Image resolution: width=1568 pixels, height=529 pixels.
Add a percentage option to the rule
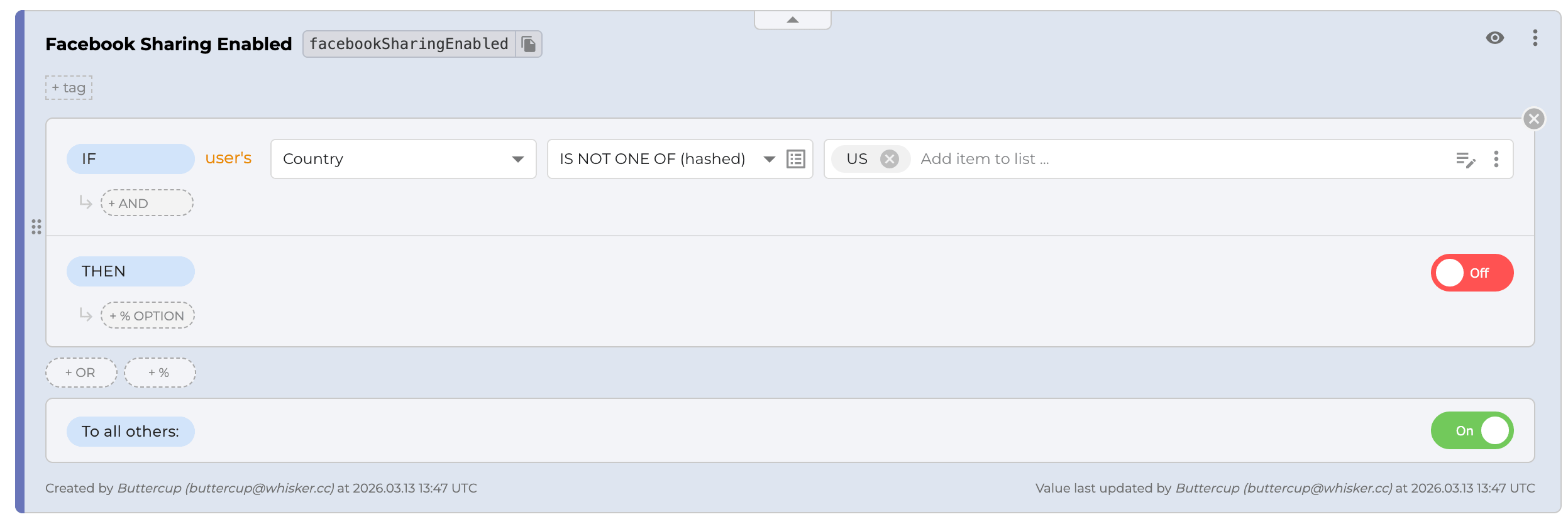147,315
